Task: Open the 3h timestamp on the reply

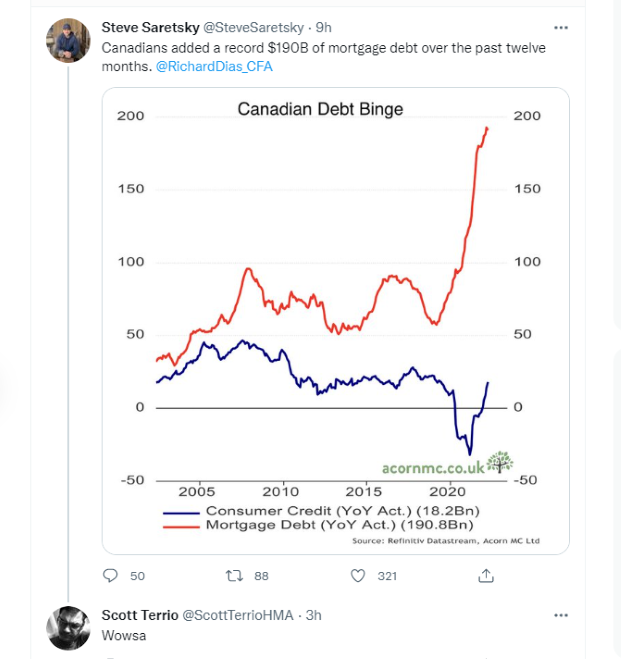Action: pos(313,615)
